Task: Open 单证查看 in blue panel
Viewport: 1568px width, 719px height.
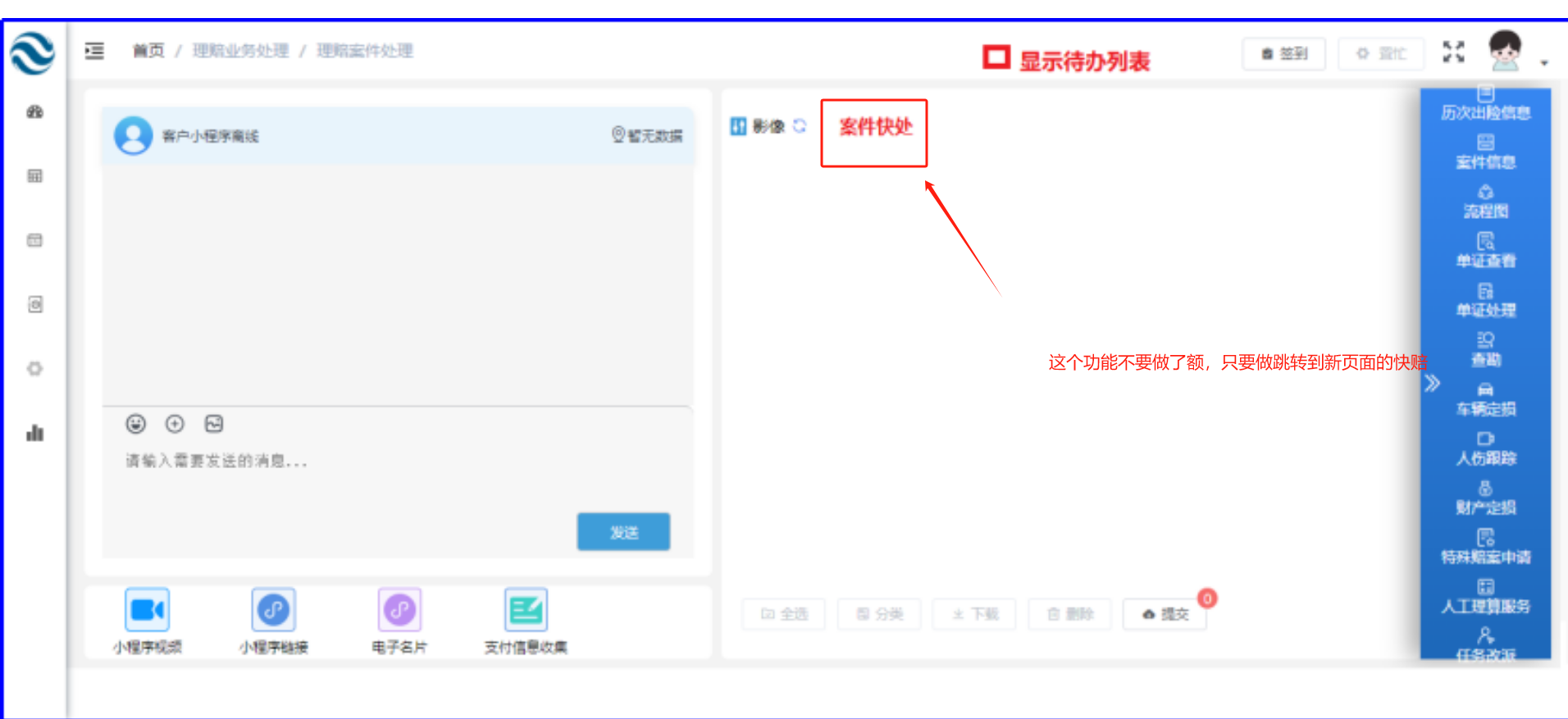Action: (x=1485, y=251)
